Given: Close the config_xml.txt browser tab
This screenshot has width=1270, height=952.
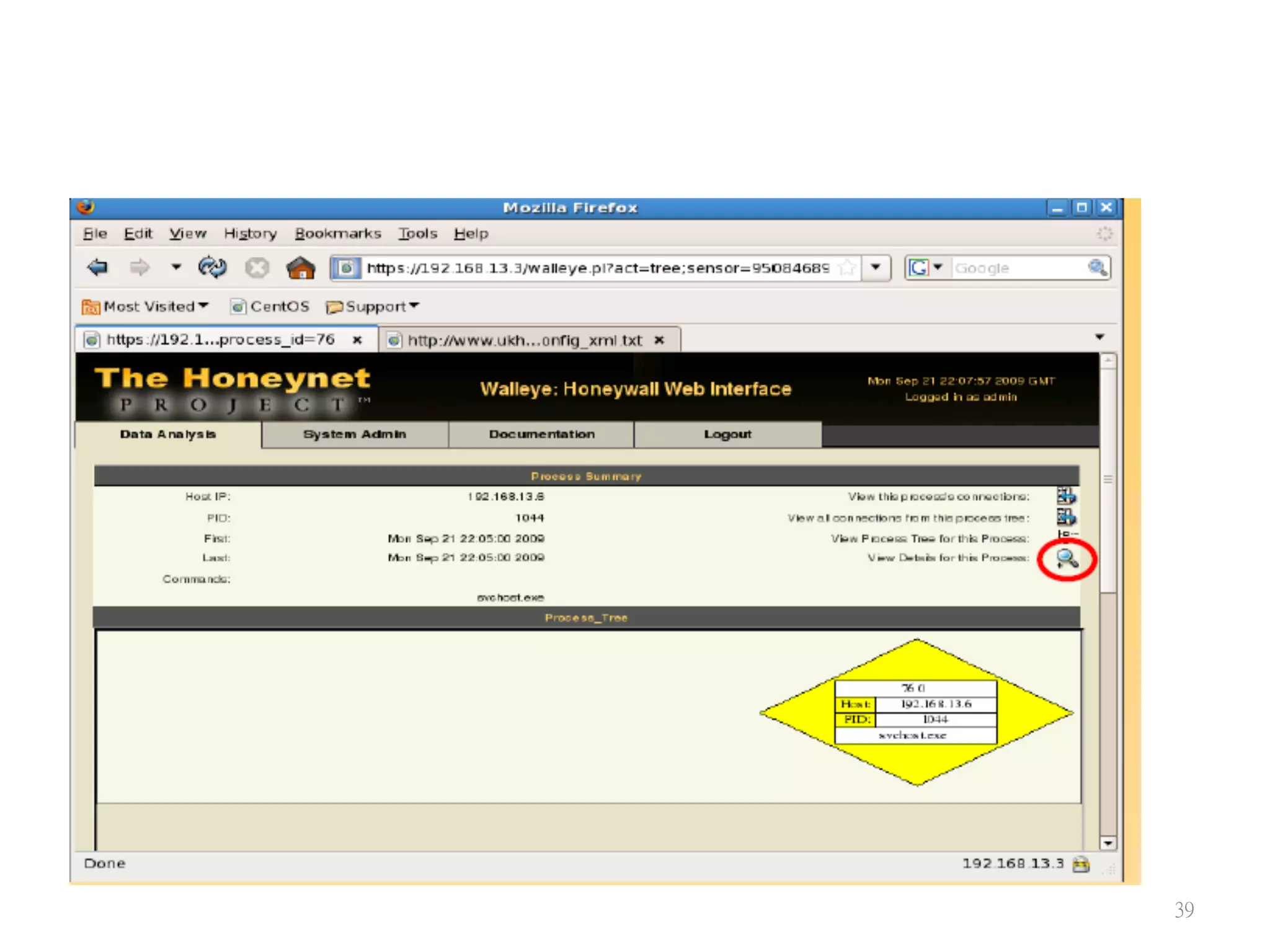Looking at the screenshot, I should click(x=660, y=340).
